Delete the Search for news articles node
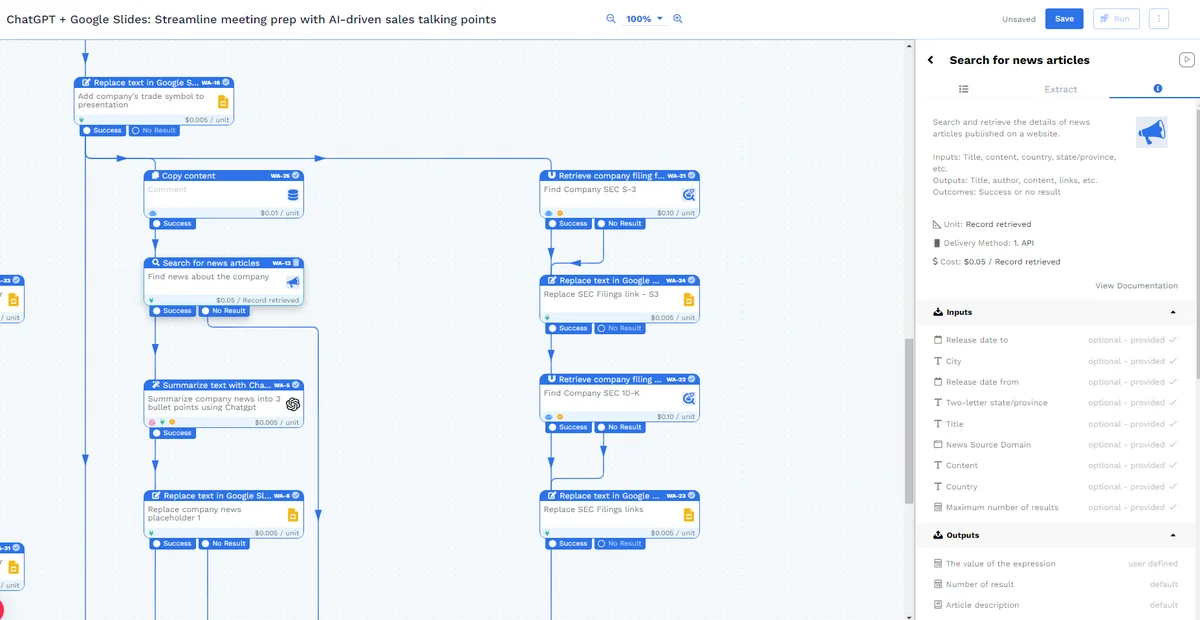This screenshot has width=1200, height=620. tap(297, 263)
